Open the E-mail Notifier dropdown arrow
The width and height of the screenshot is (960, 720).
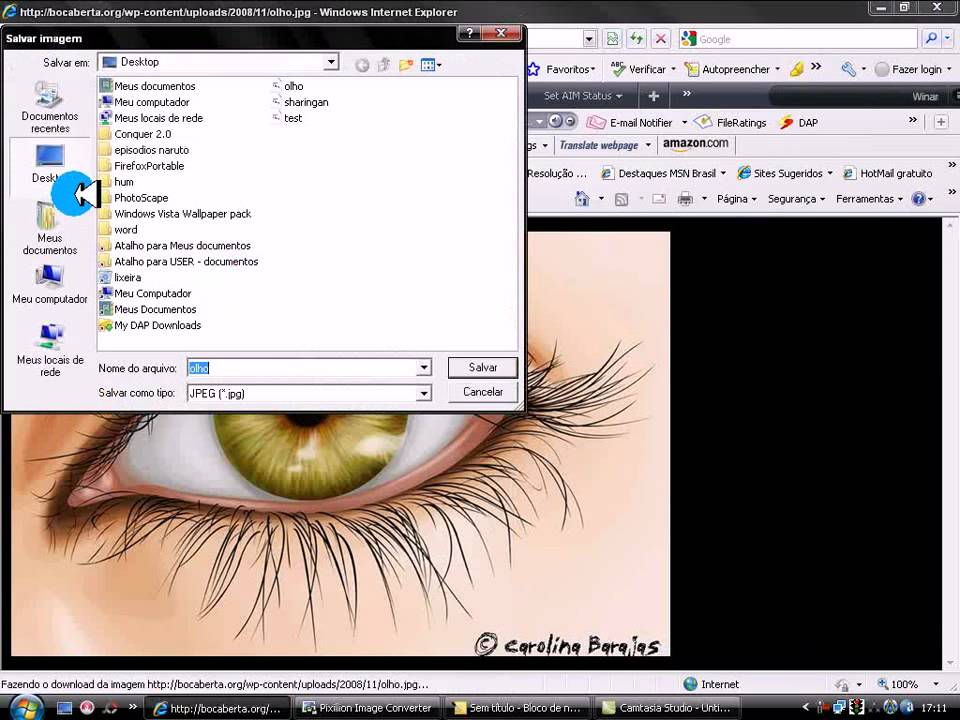tap(684, 122)
